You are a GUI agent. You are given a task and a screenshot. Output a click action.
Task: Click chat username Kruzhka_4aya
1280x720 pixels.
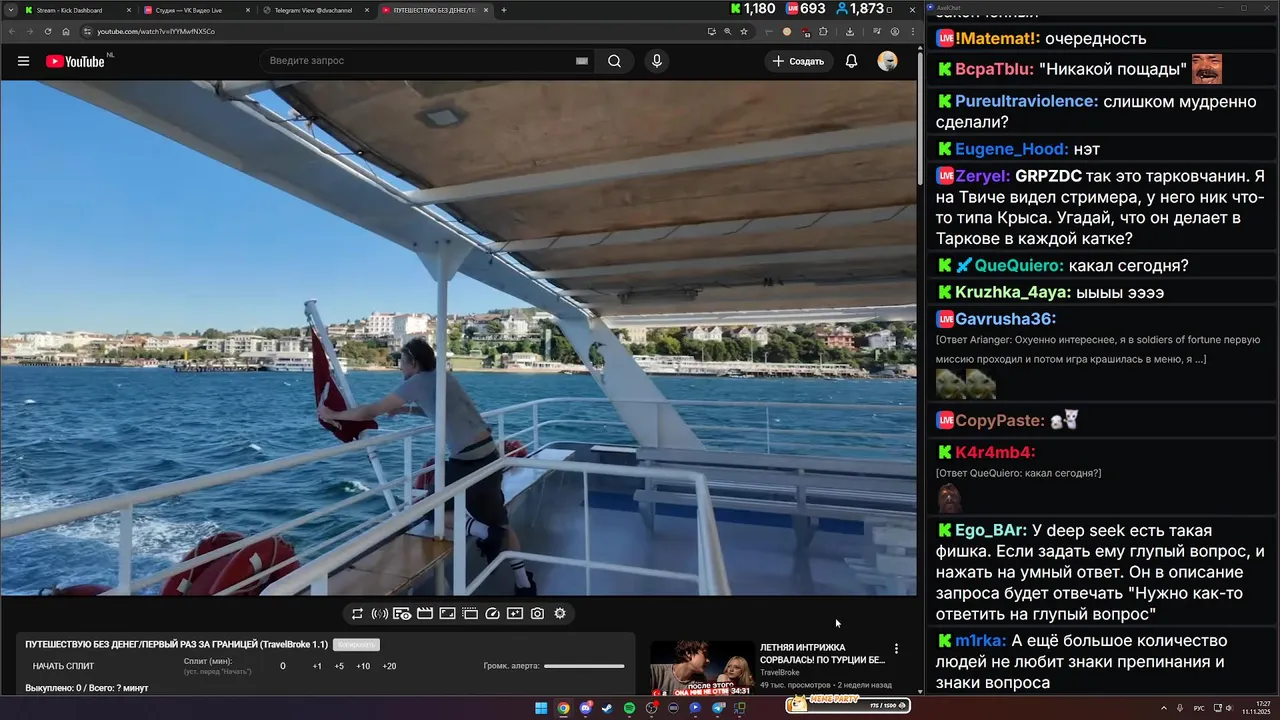pyautogui.click(x=1013, y=293)
